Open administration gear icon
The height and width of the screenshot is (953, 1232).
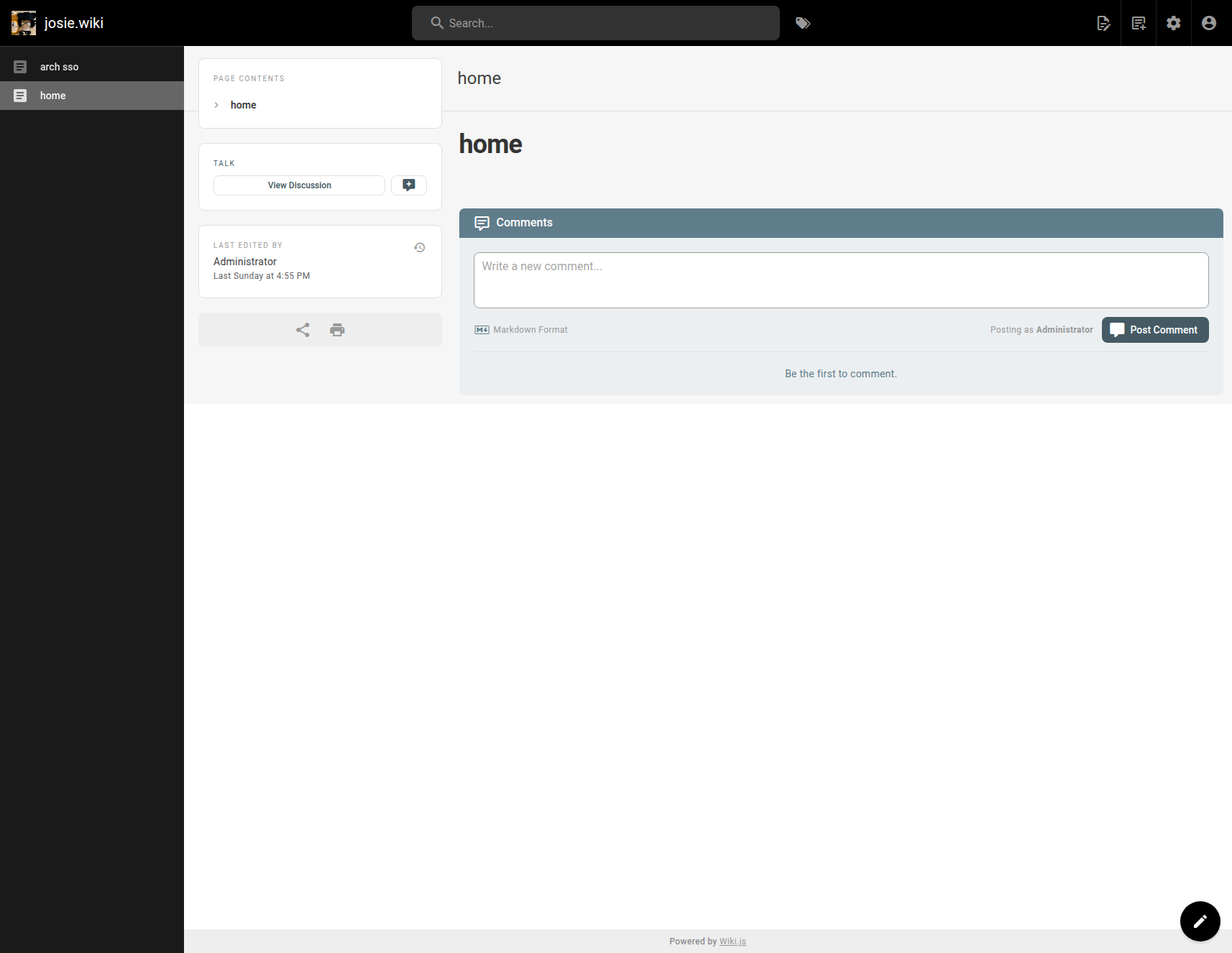click(x=1174, y=23)
